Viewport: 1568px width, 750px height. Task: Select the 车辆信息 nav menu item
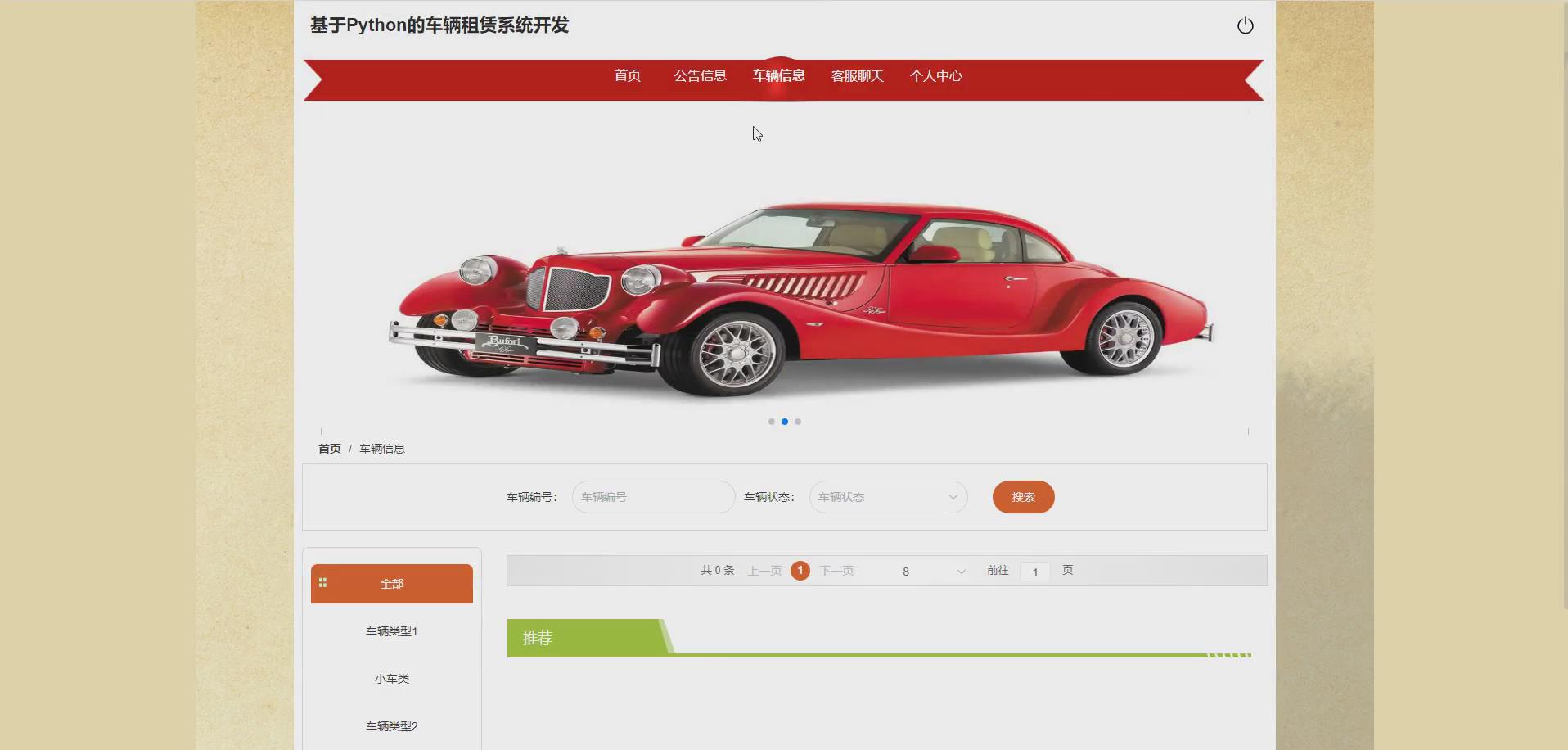[779, 75]
